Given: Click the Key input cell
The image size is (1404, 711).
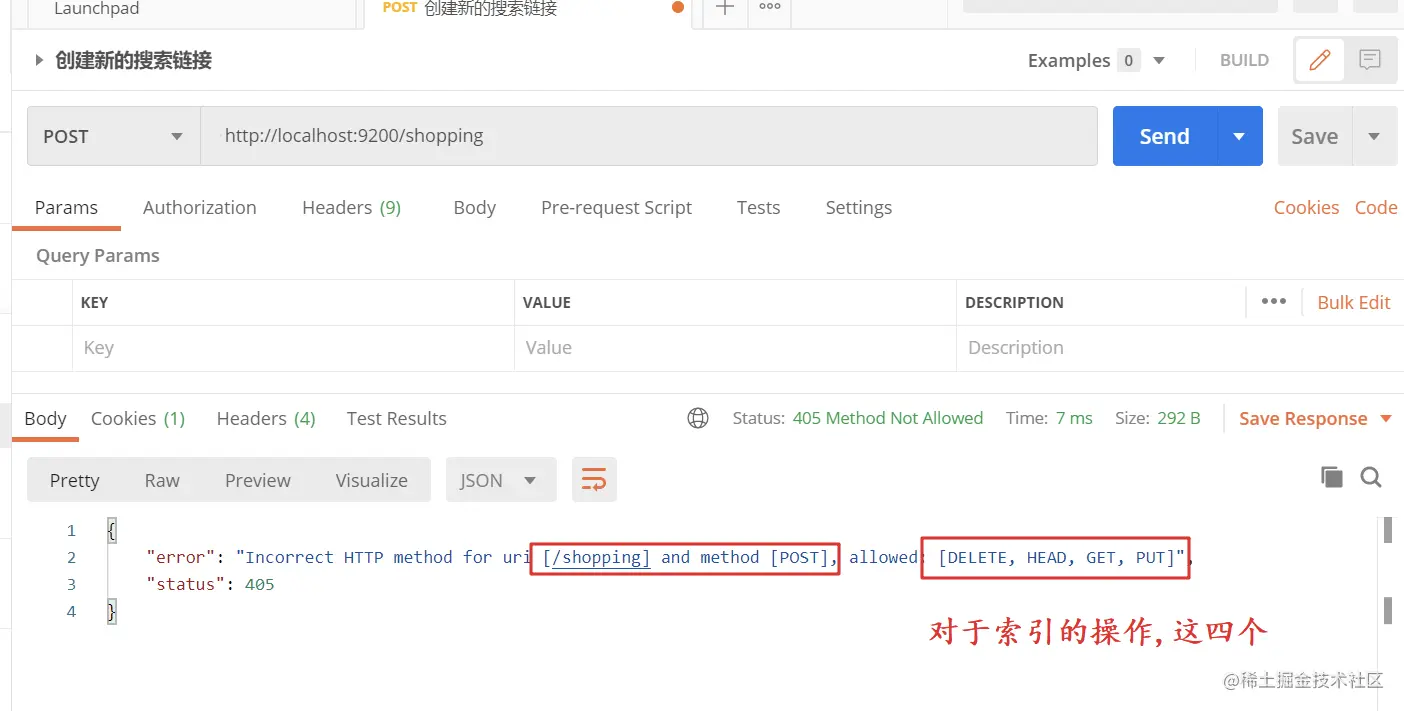Looking at the screenshot, I should (x=293, y=348).
